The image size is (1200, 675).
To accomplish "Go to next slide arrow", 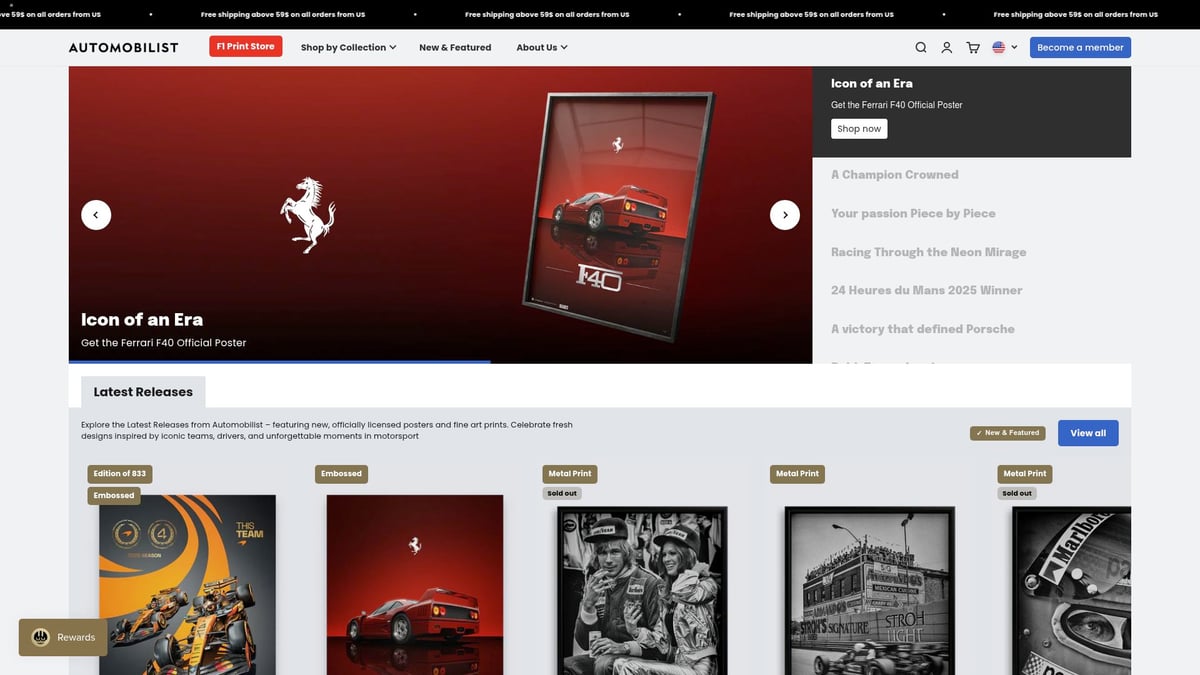I will (x=785, y=215).
